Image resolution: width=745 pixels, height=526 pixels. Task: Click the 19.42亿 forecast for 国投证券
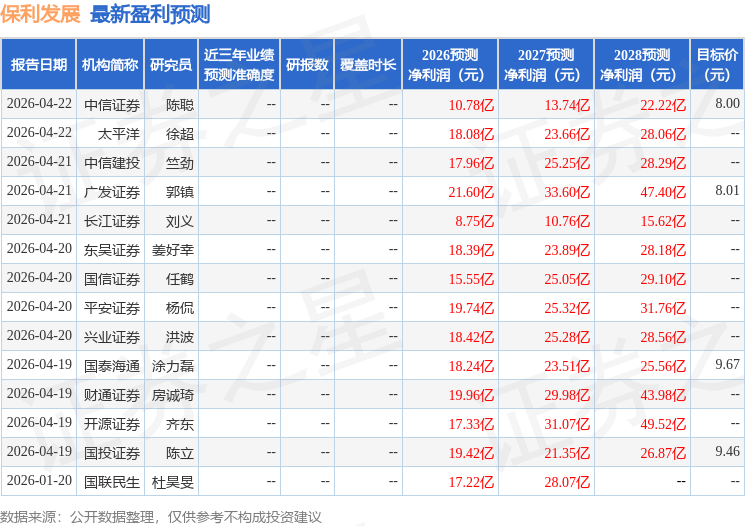[x=471, y=453]
